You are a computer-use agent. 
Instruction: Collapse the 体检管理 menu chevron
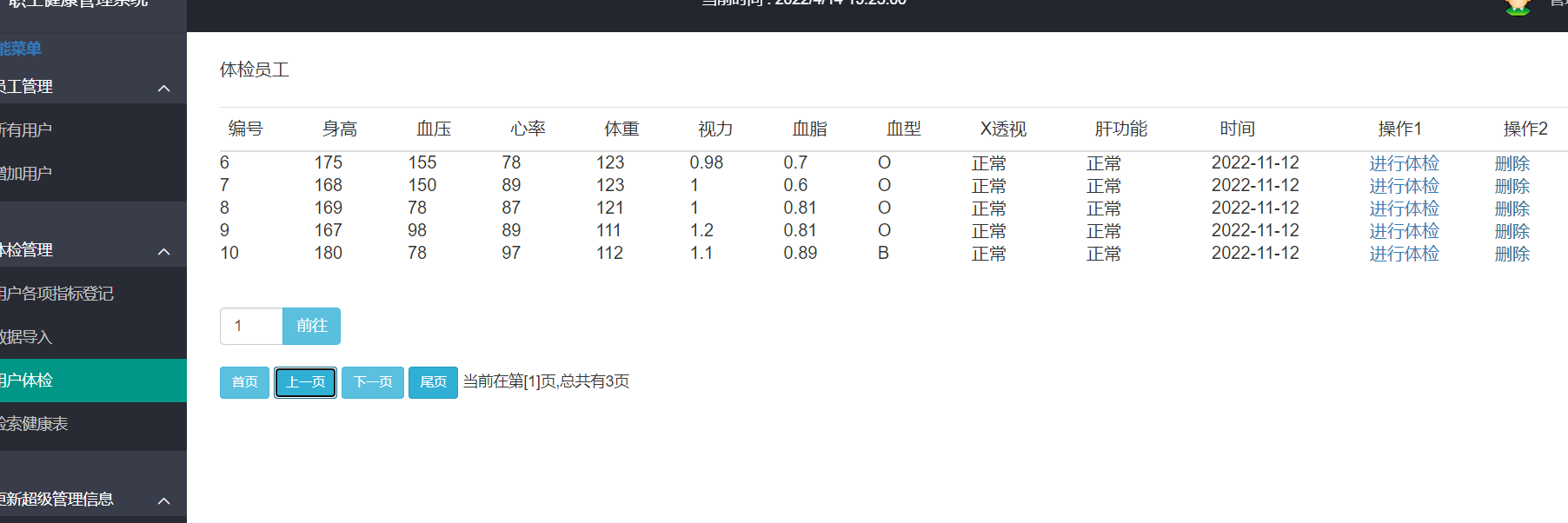[x=163, y=252]
